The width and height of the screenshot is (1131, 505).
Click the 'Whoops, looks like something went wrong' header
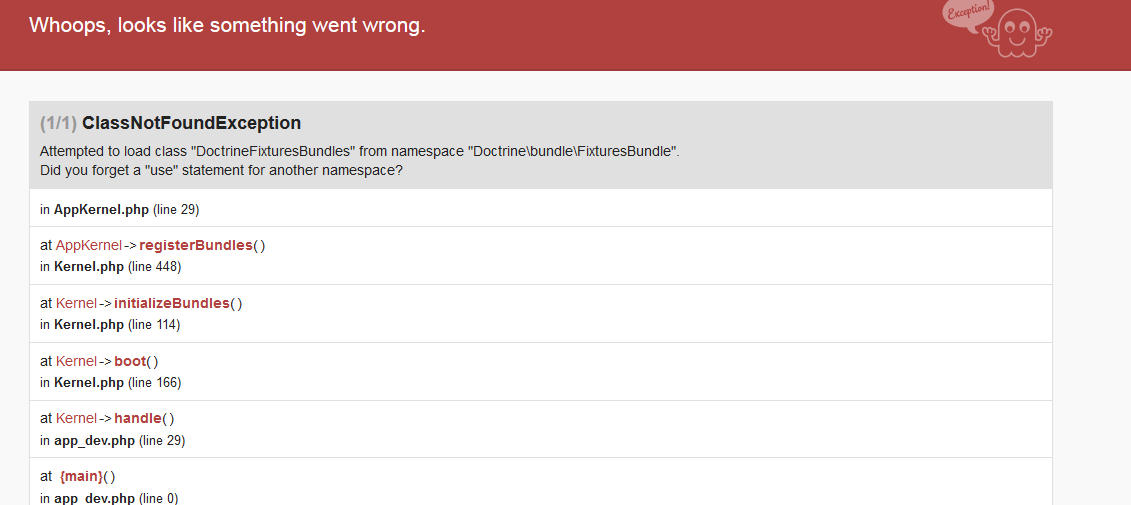point(227,25)
